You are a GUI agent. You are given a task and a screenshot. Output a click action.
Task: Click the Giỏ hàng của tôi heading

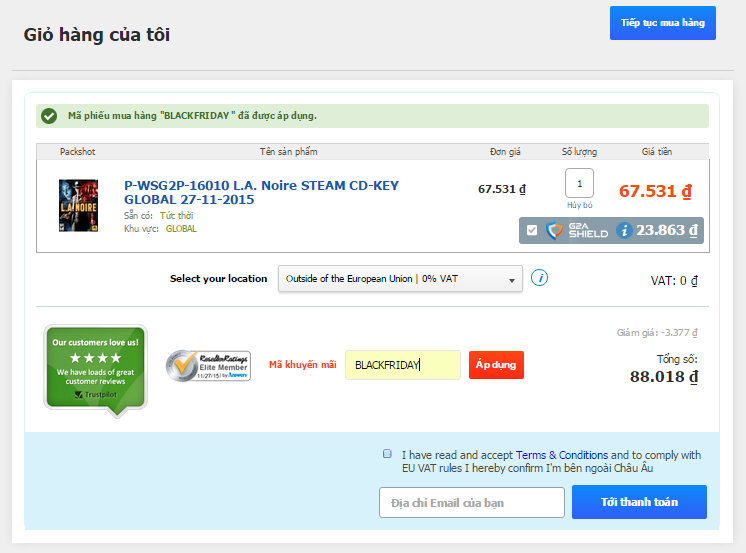(97, 35)
